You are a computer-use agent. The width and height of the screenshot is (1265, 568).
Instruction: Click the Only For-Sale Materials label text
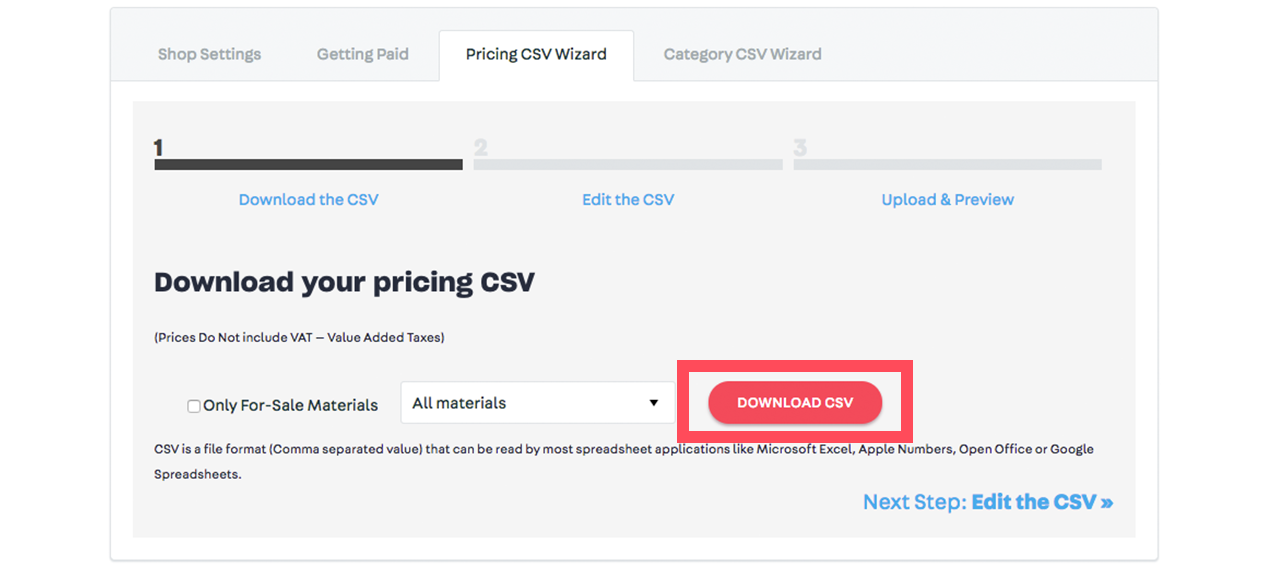point(290,405)
